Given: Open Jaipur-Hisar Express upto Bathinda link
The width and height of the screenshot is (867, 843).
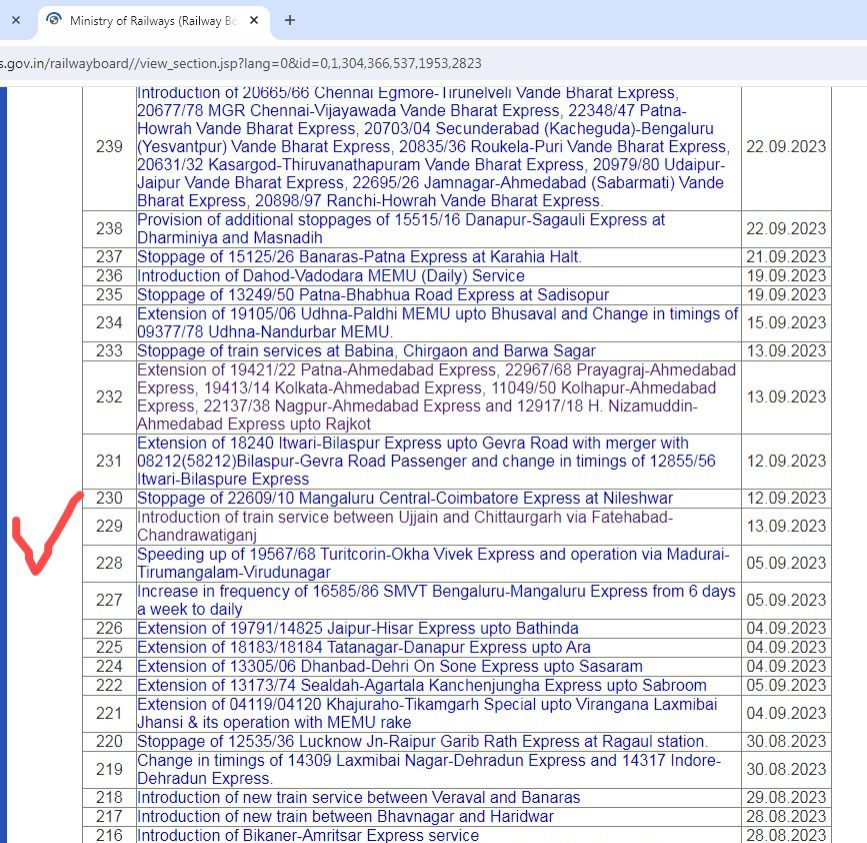Looking at the screenshot, I should (358, 629).
